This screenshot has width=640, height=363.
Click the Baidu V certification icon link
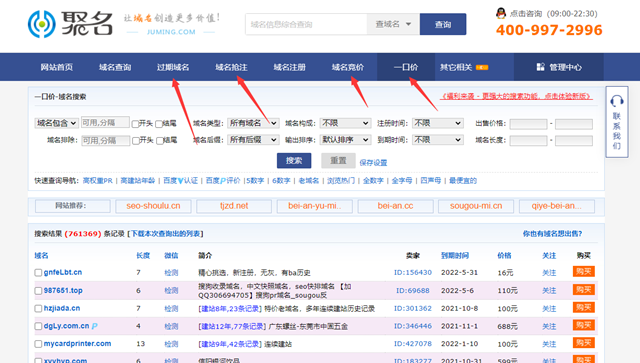(x=180, y=180)
